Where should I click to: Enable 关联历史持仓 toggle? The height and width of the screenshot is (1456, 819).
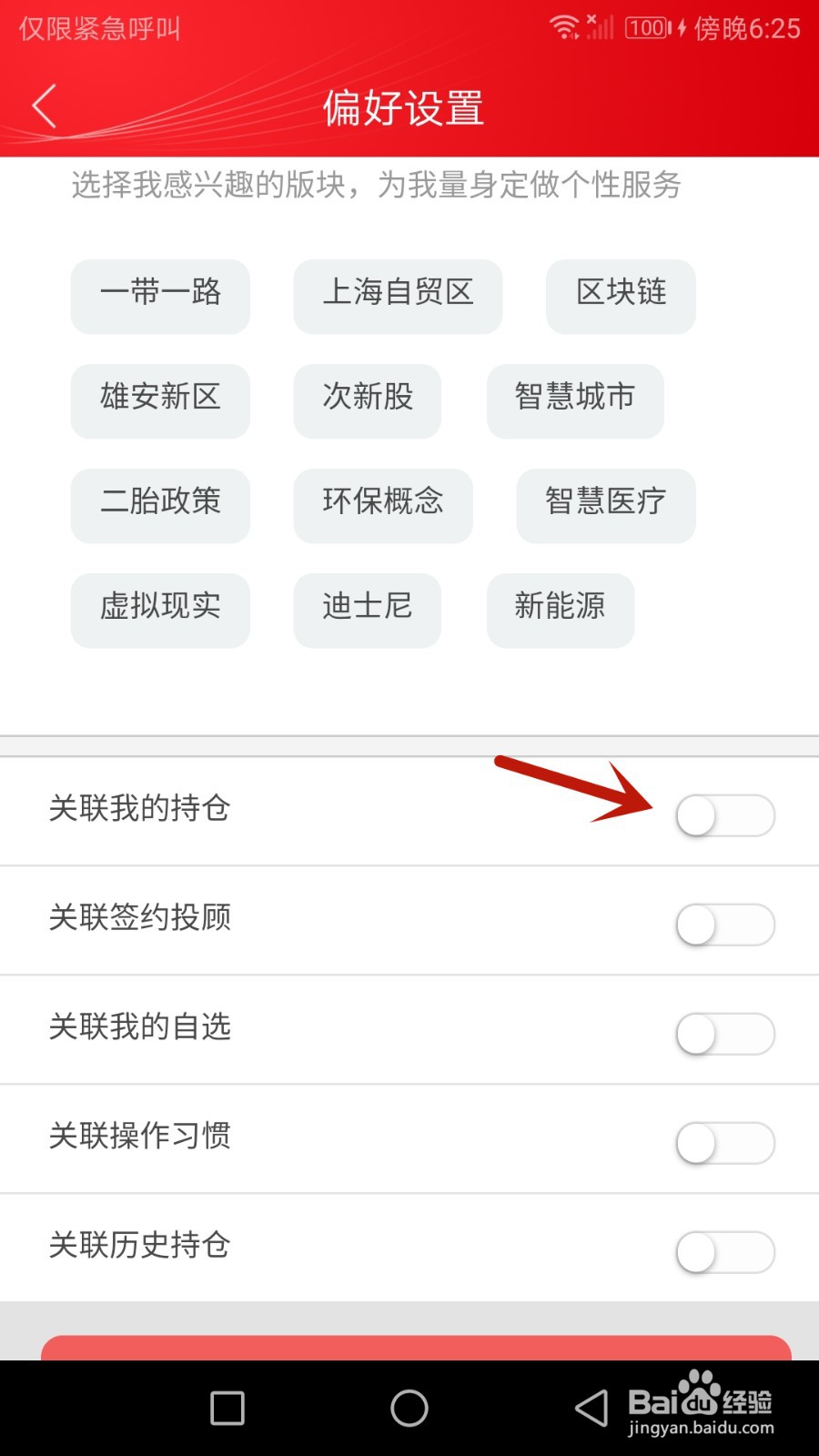coord(725,1252)
